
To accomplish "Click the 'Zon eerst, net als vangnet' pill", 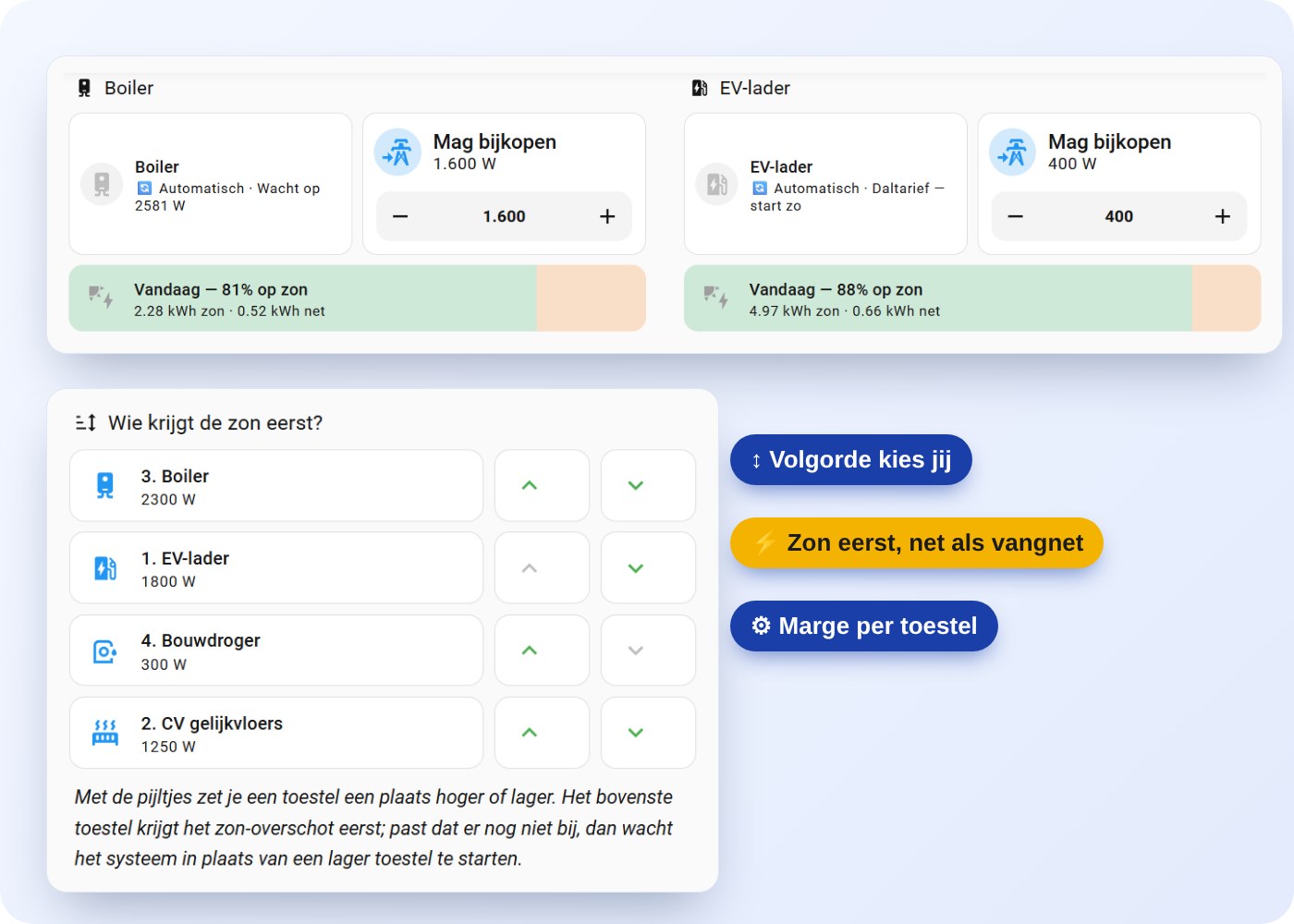I will (917, 542).
